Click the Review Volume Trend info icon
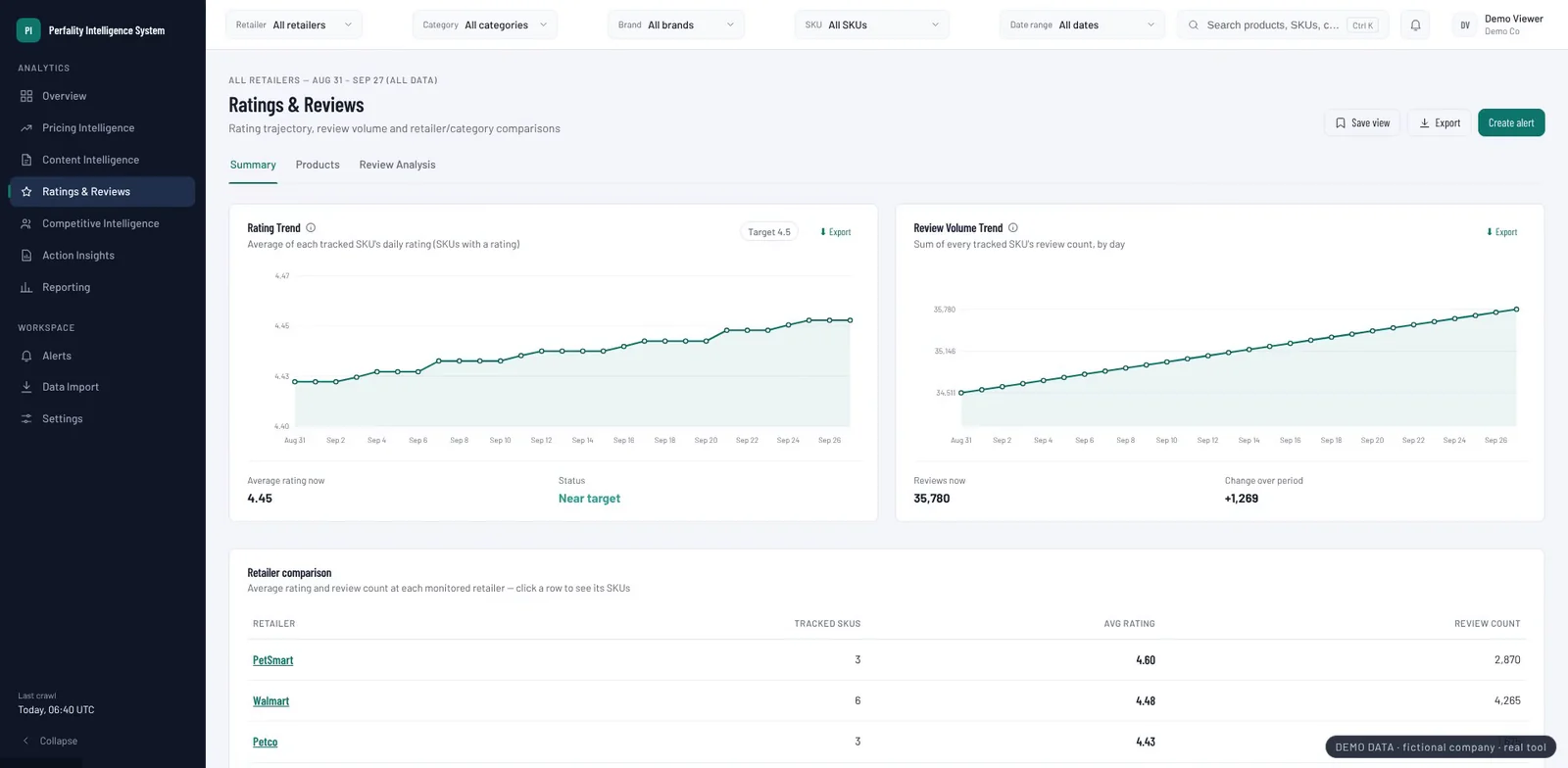 tap(1013, 227)
